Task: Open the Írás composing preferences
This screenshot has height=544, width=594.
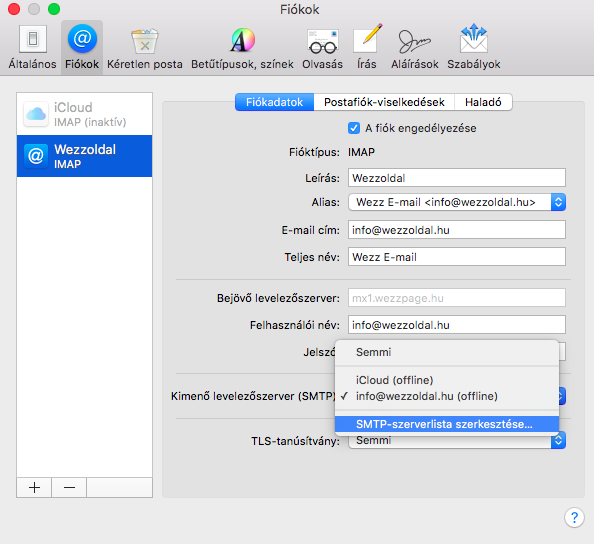Action: (x=367, y=47)
